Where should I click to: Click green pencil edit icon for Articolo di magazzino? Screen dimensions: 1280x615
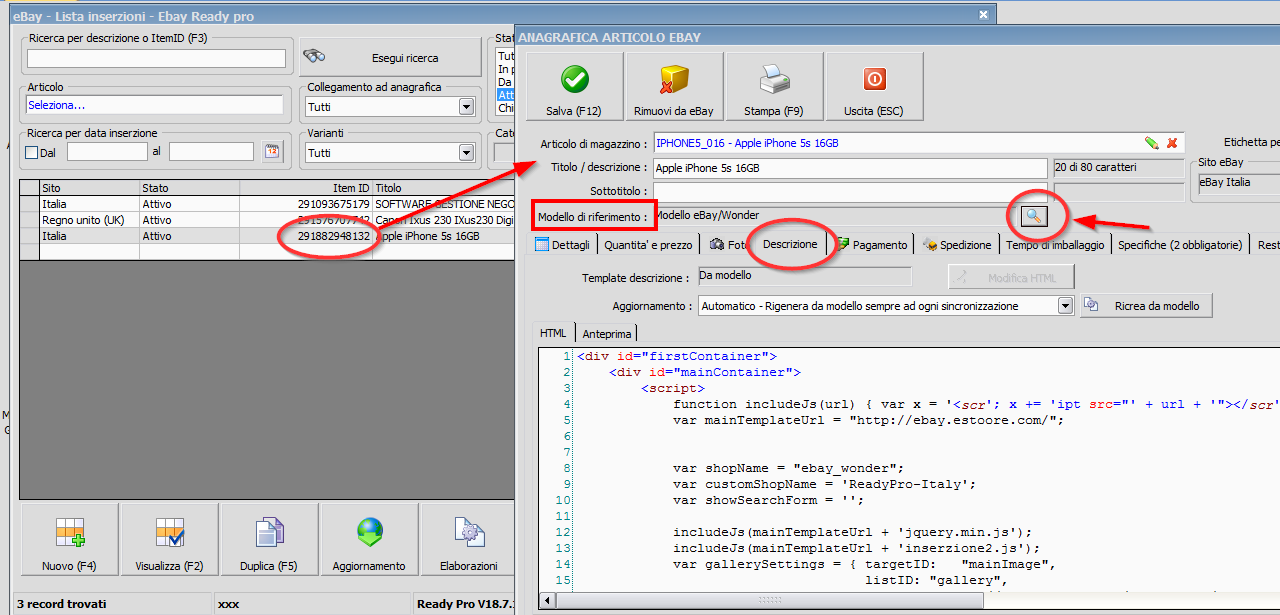click(x=1152, y=143)
